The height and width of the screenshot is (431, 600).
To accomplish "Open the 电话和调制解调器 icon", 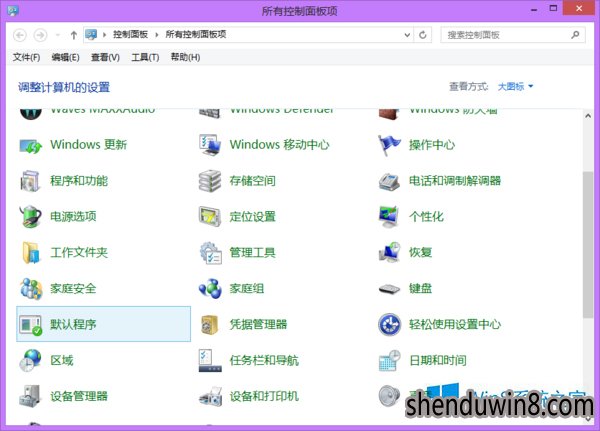I will point(389,181).
